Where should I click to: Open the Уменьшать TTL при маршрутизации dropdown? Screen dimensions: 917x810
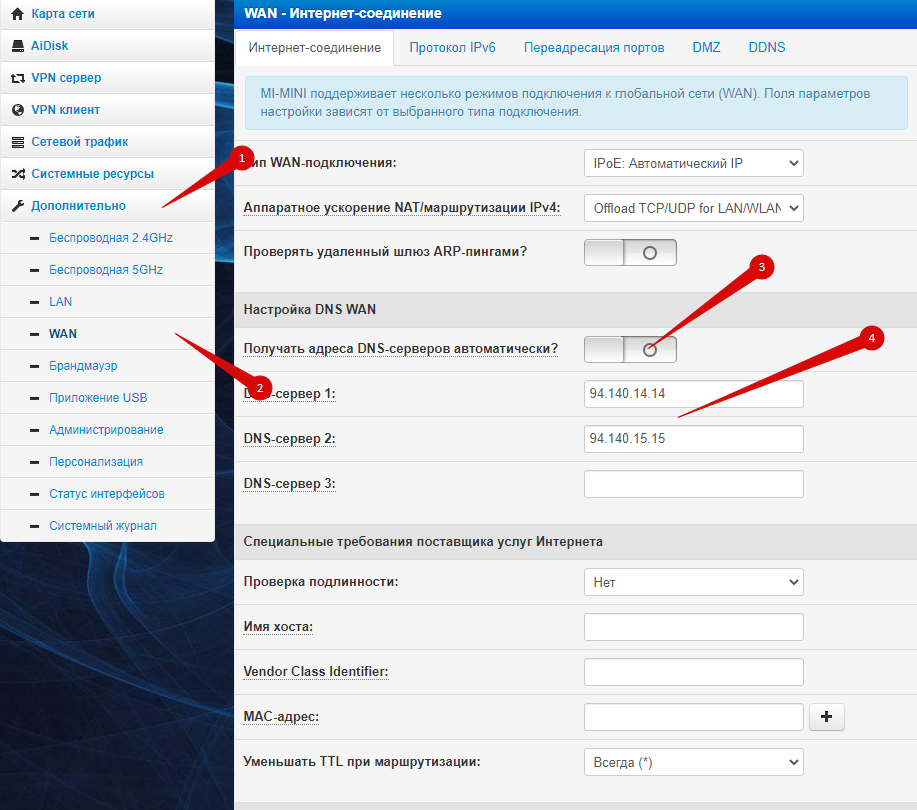[x=694, y=762]
